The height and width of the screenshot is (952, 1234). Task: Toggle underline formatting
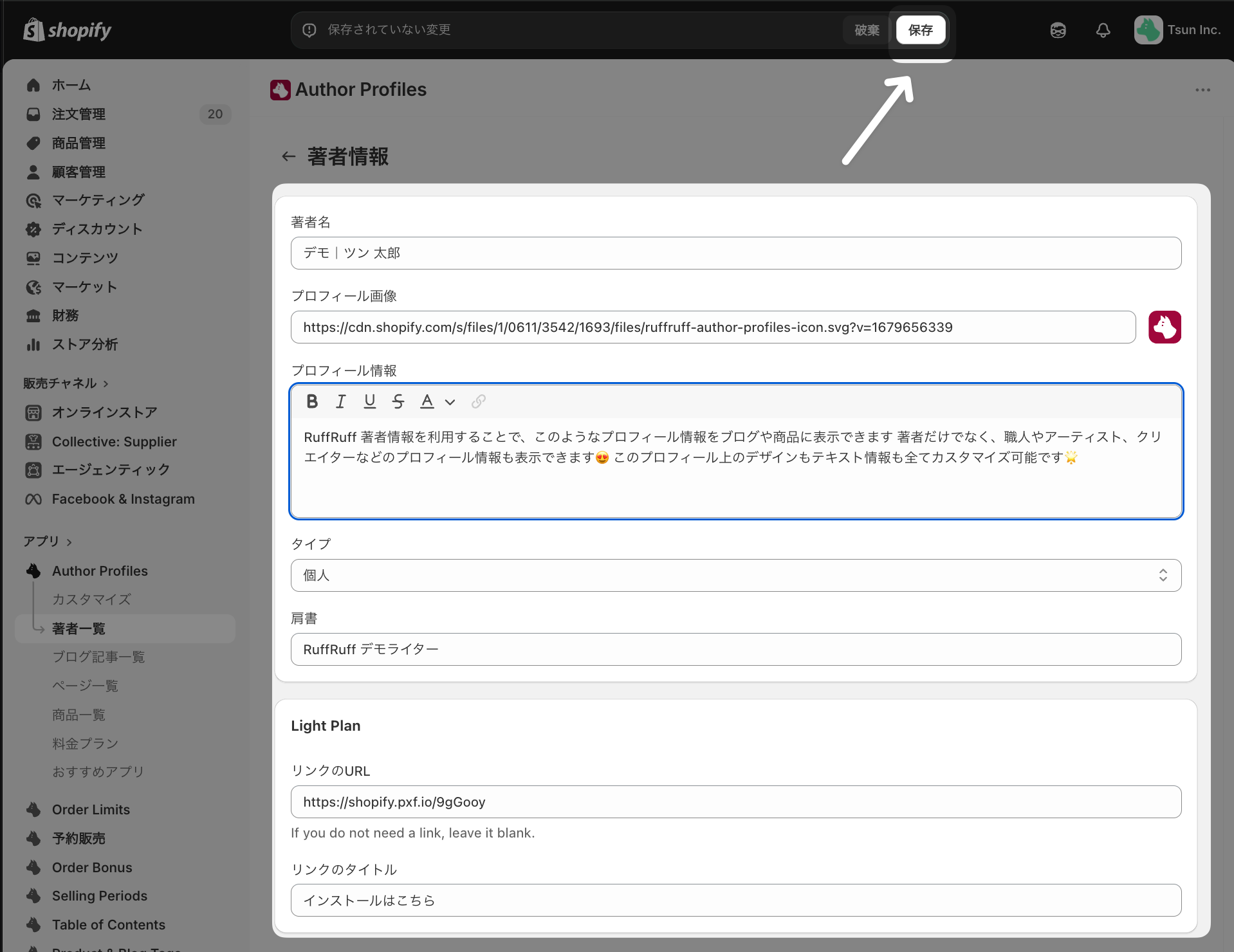tap(369, 401)
